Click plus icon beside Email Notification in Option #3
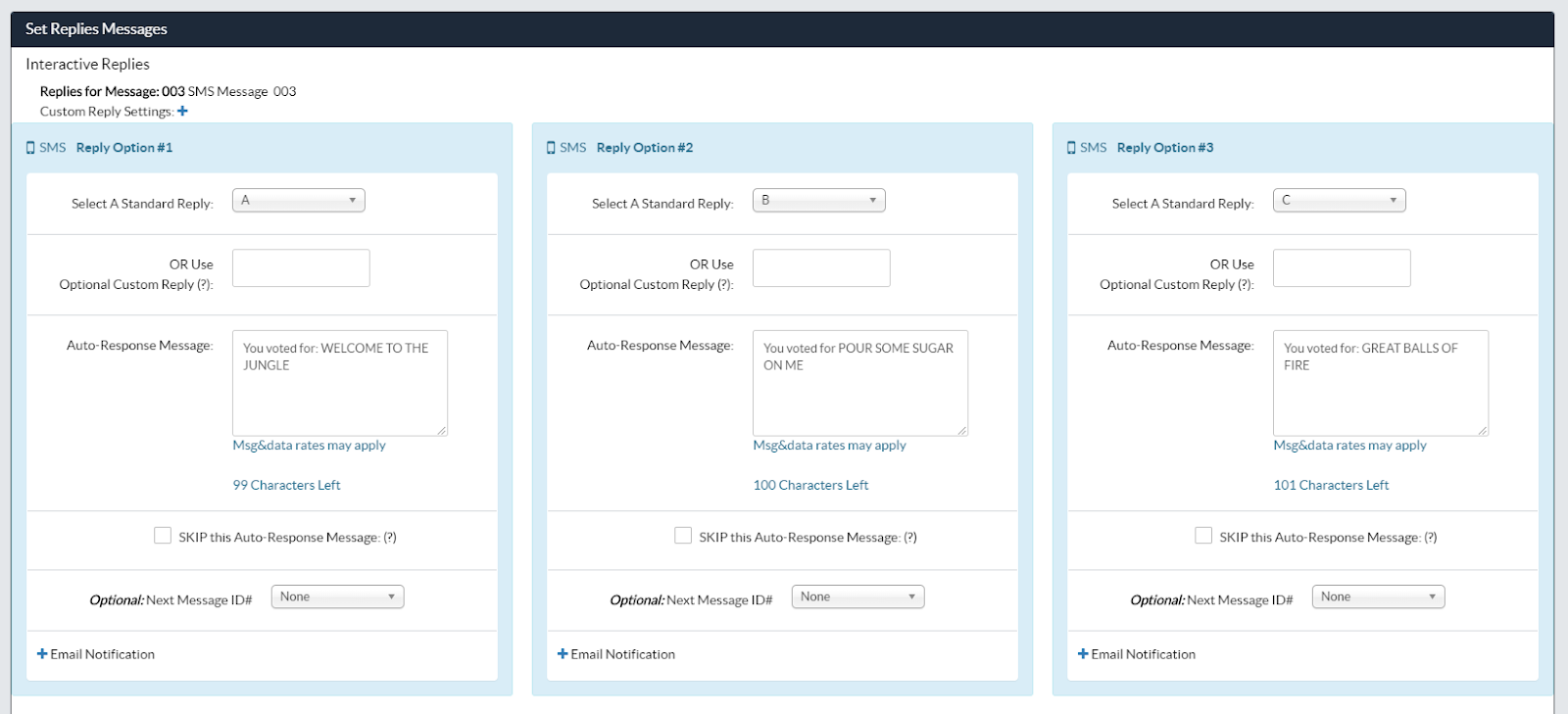Image resolution: width=1568 pixels, height=714 pixels. 1083,653
